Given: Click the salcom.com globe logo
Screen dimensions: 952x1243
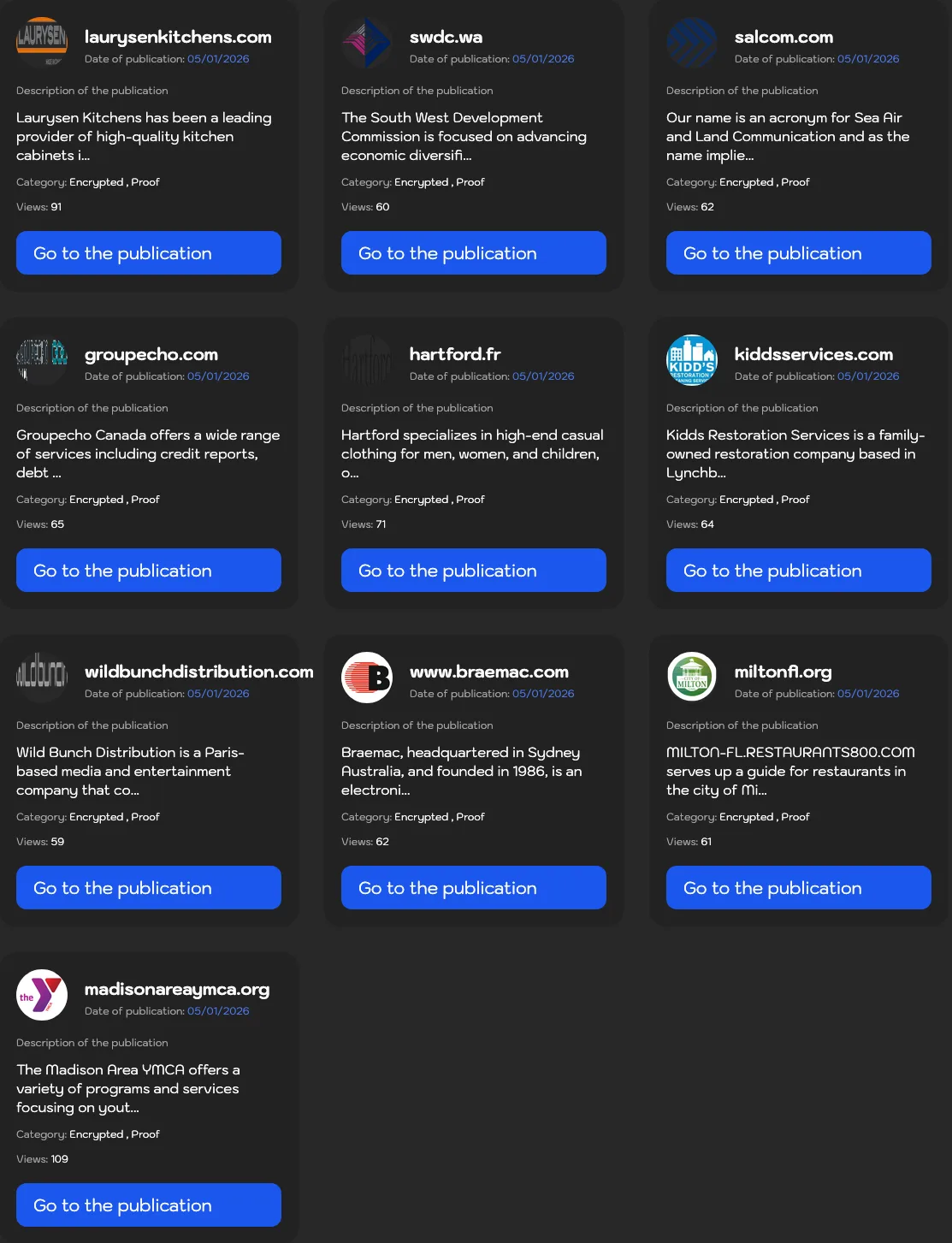Looking at the screenshot, I should (691, 43).
